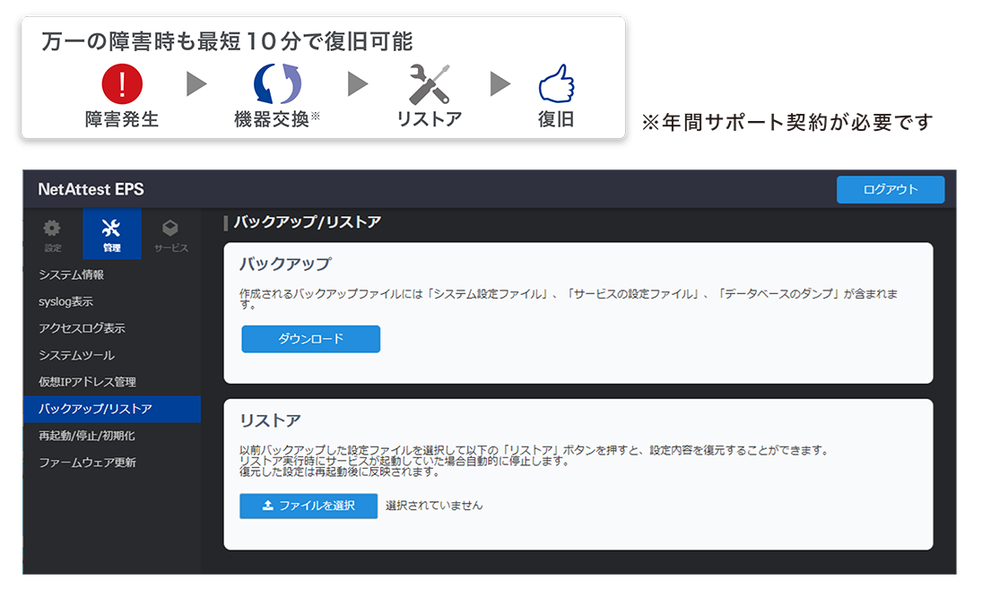Click the blue 機器交換 rotation icon
The image size is (990, 589).
pyautogui.click(x=277, y=83)
